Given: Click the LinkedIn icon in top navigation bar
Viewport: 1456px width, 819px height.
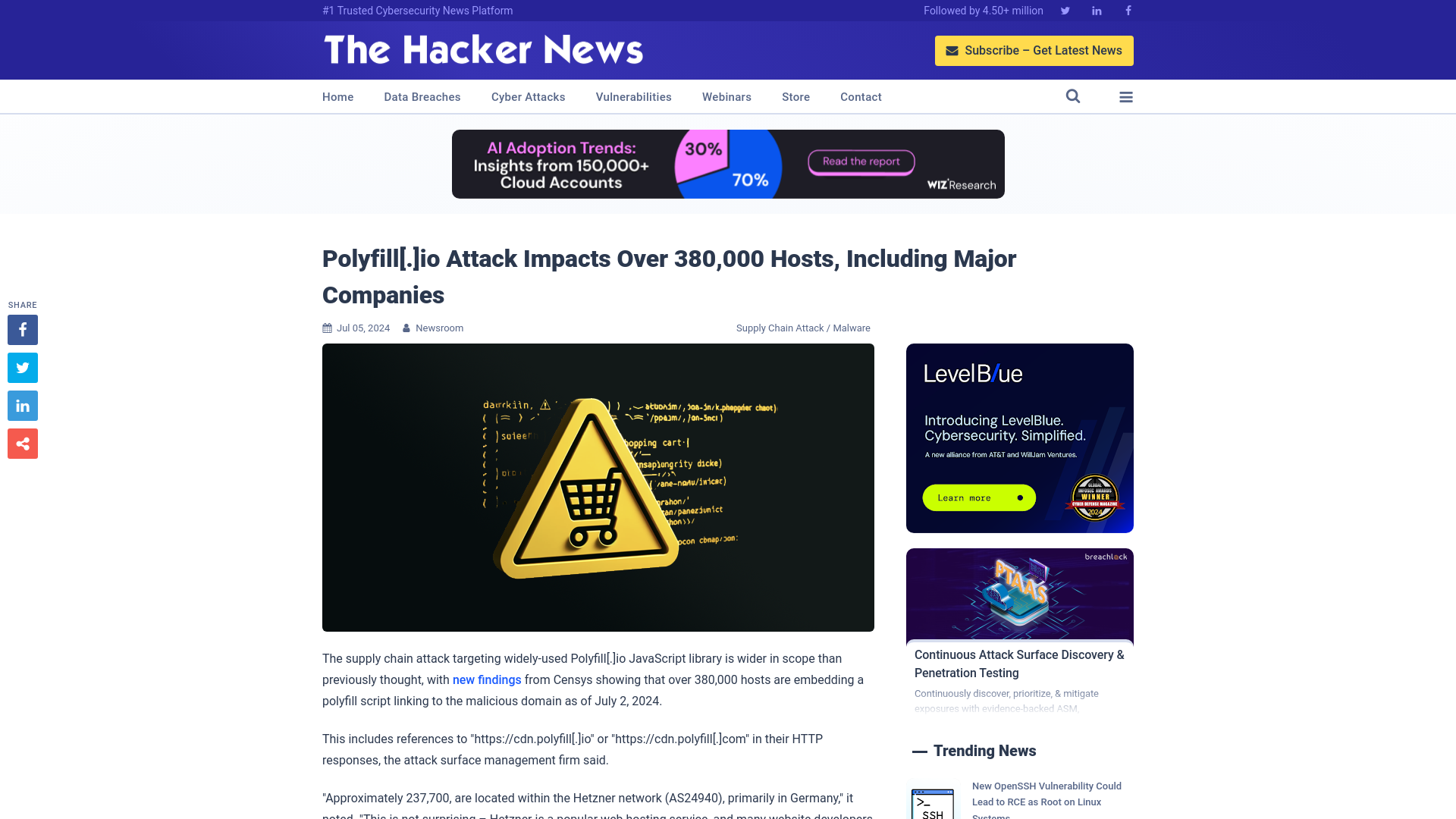Looking at the screenshot, I should click(x=1096, y=10).
